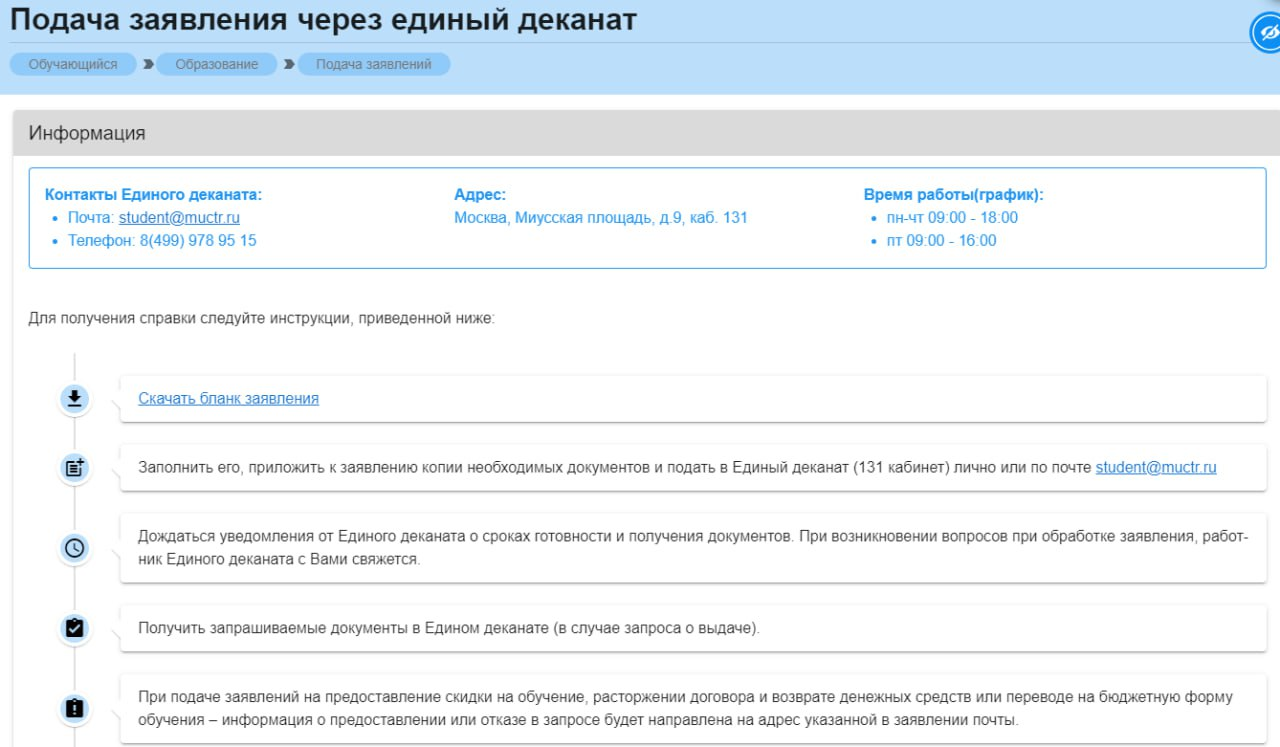This screenshot has width=1280, height=747.
Task: Open the Скачать бланк заявления link
Action: (x=228, y=398)
